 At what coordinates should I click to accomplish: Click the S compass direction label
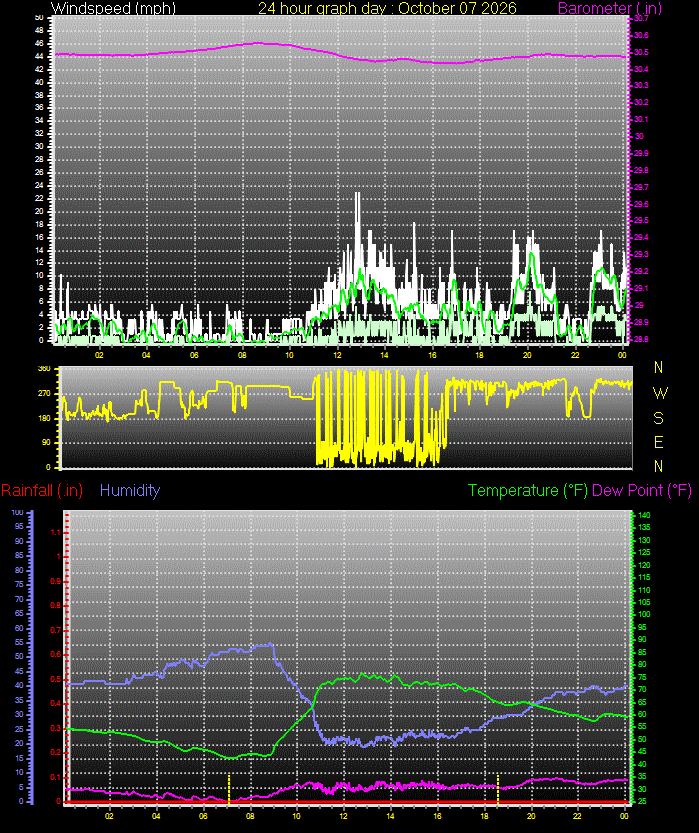point(658,418)
